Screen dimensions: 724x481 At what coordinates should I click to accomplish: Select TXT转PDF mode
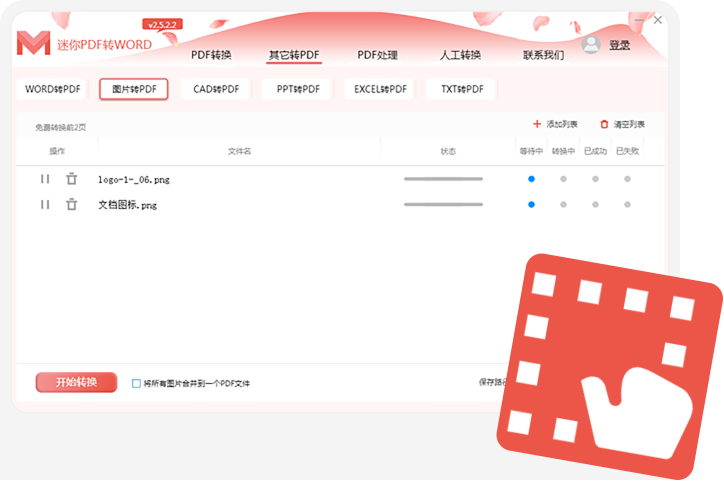point(462,89)
